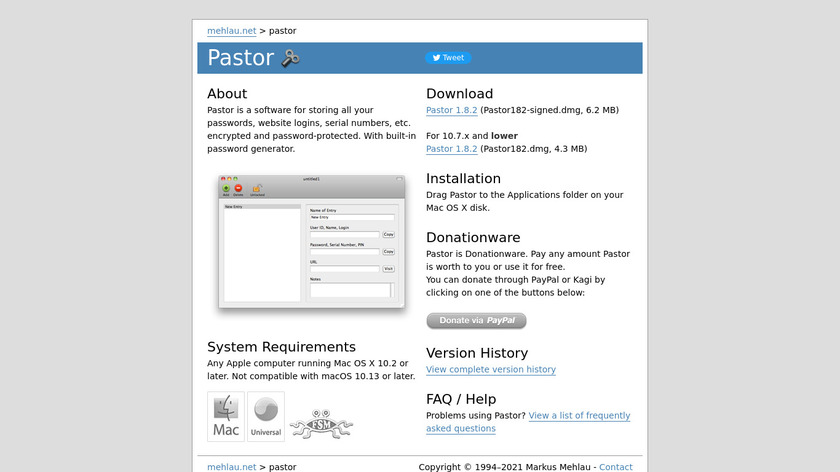Click the text 'For 10.7.x and lower'
The width and height of the screenshot is (840, 472).
(x=472, y=136)
